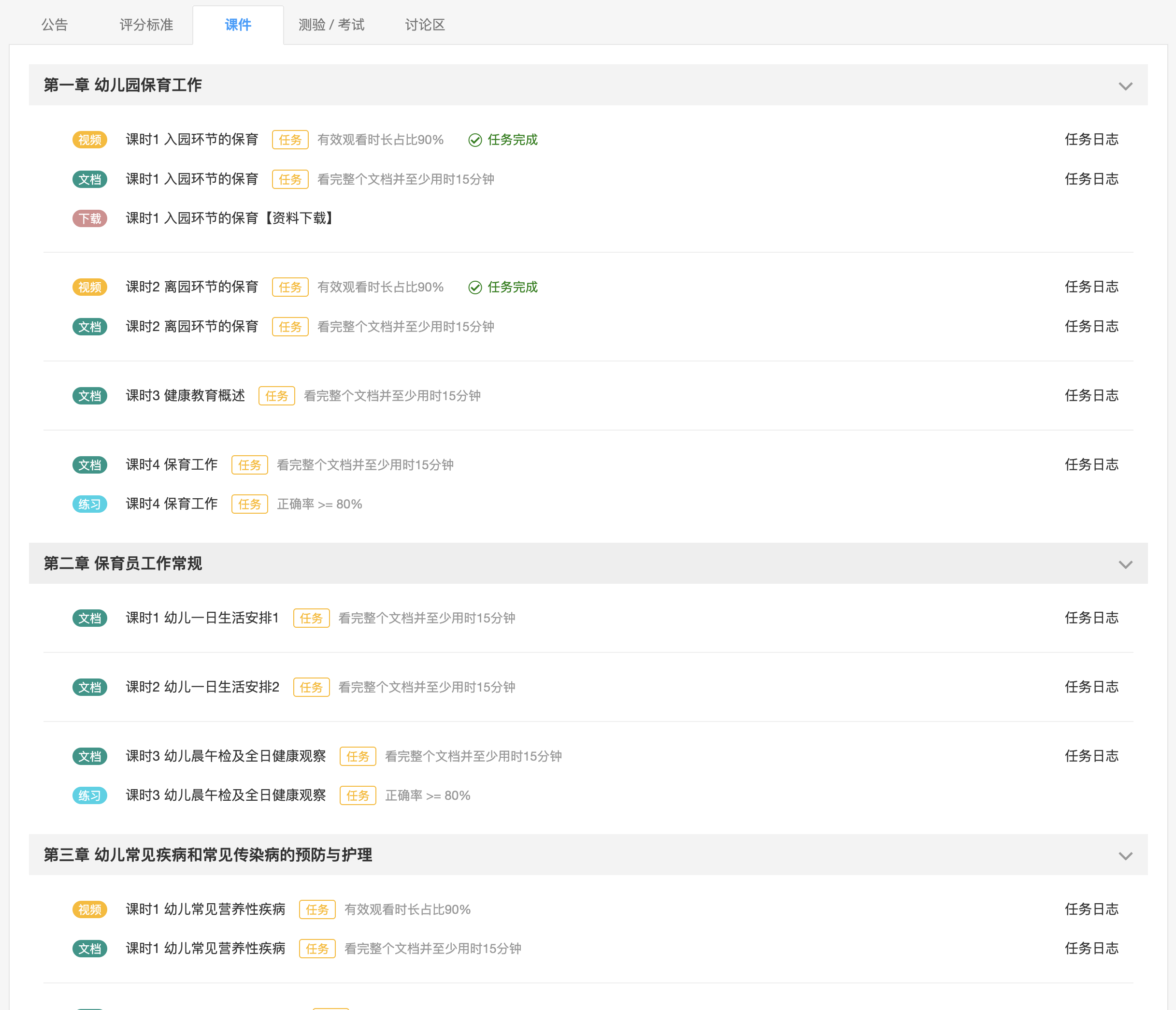1176x1010 pixels.
Task: Click 下载 badge for 入园环节资料下载
Action: (x=90, y=218)
